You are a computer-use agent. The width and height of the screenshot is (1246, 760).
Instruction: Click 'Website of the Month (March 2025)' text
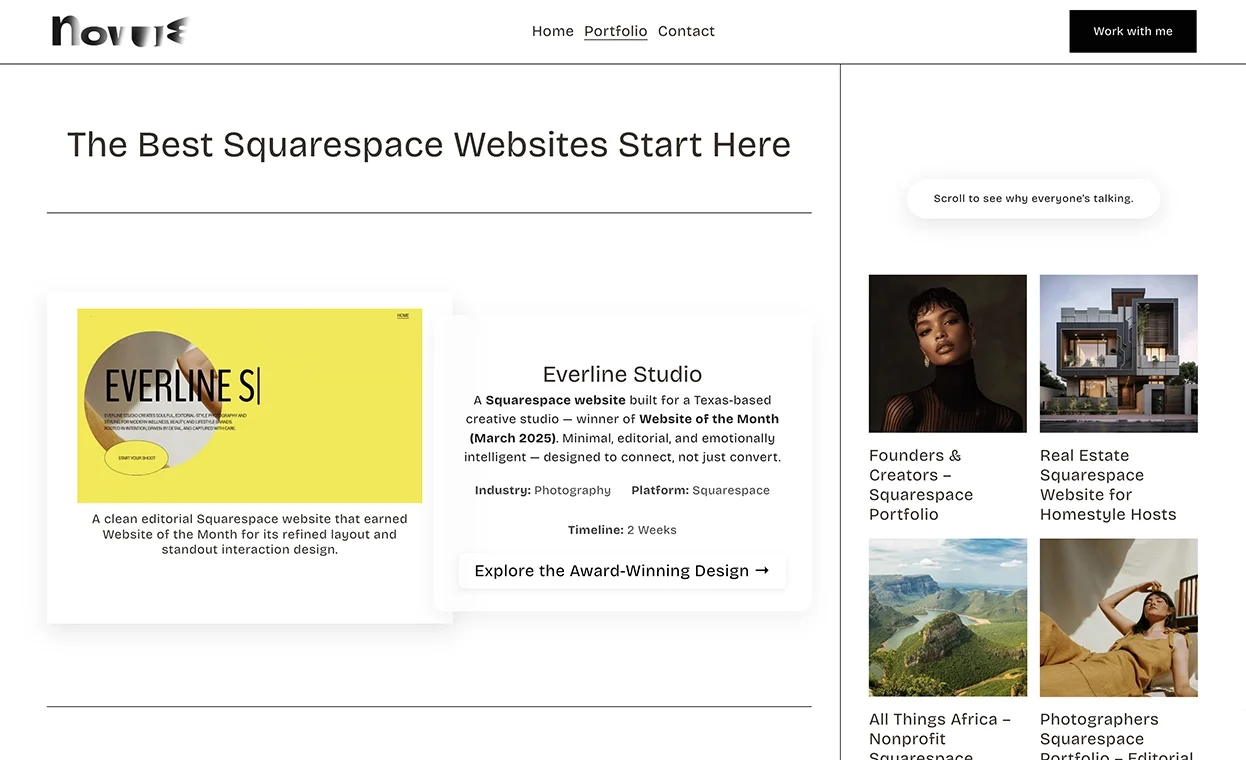tap(624, 428)
